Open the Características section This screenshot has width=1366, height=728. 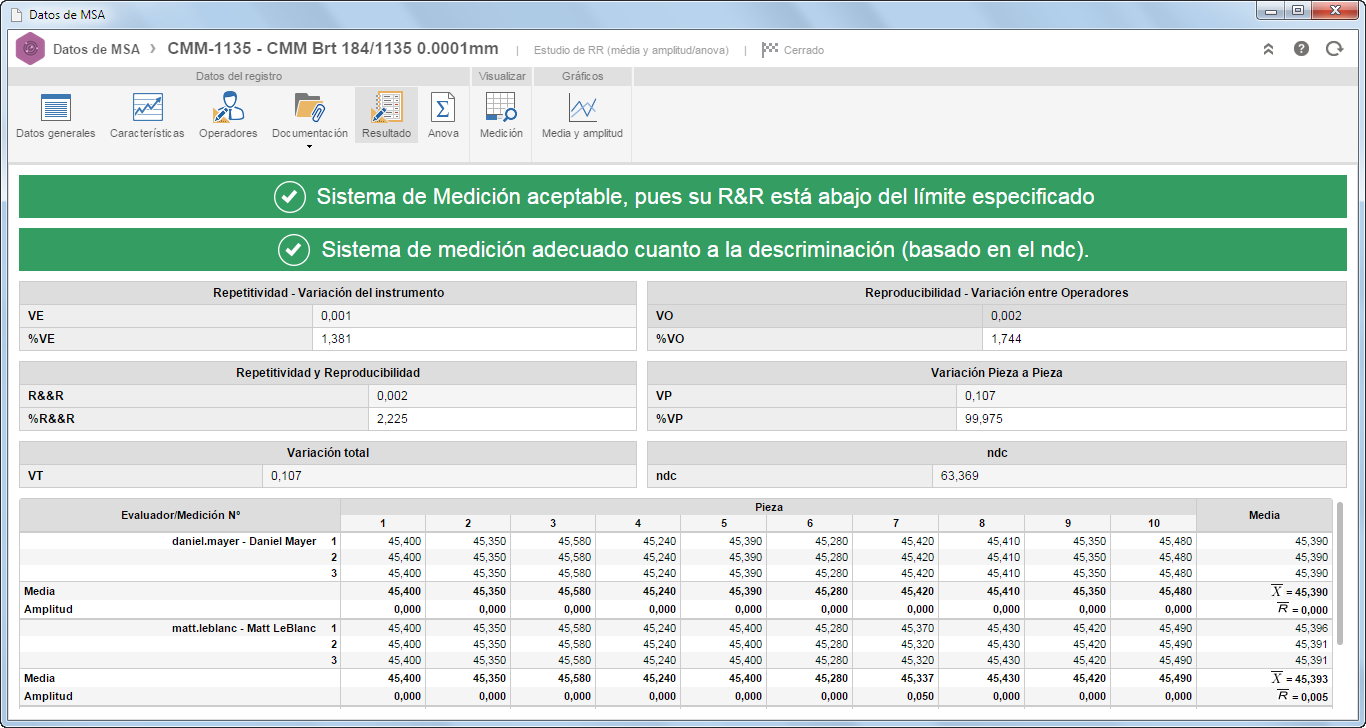click(x=147, y=116)
